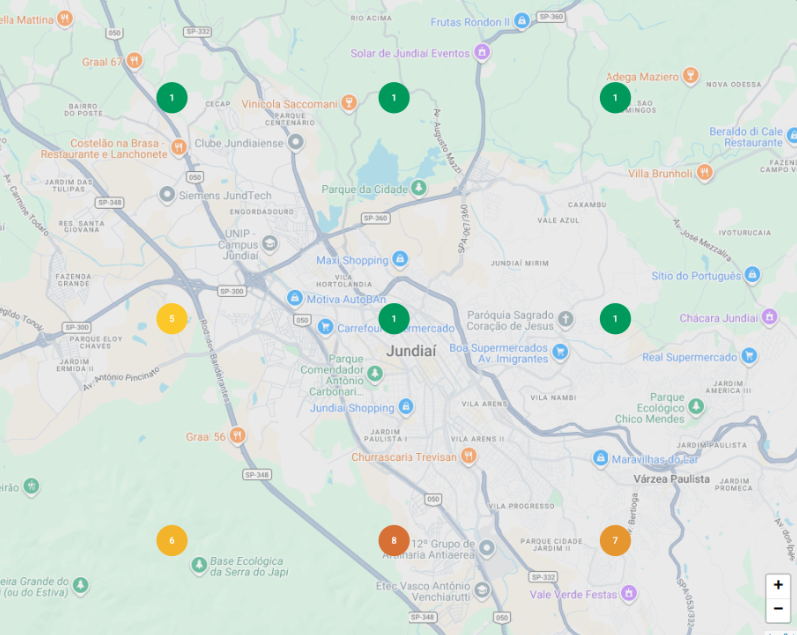Zoom out with the minus button
The height and width of the screenshot is (635, 797).
[x=778, y=609]
